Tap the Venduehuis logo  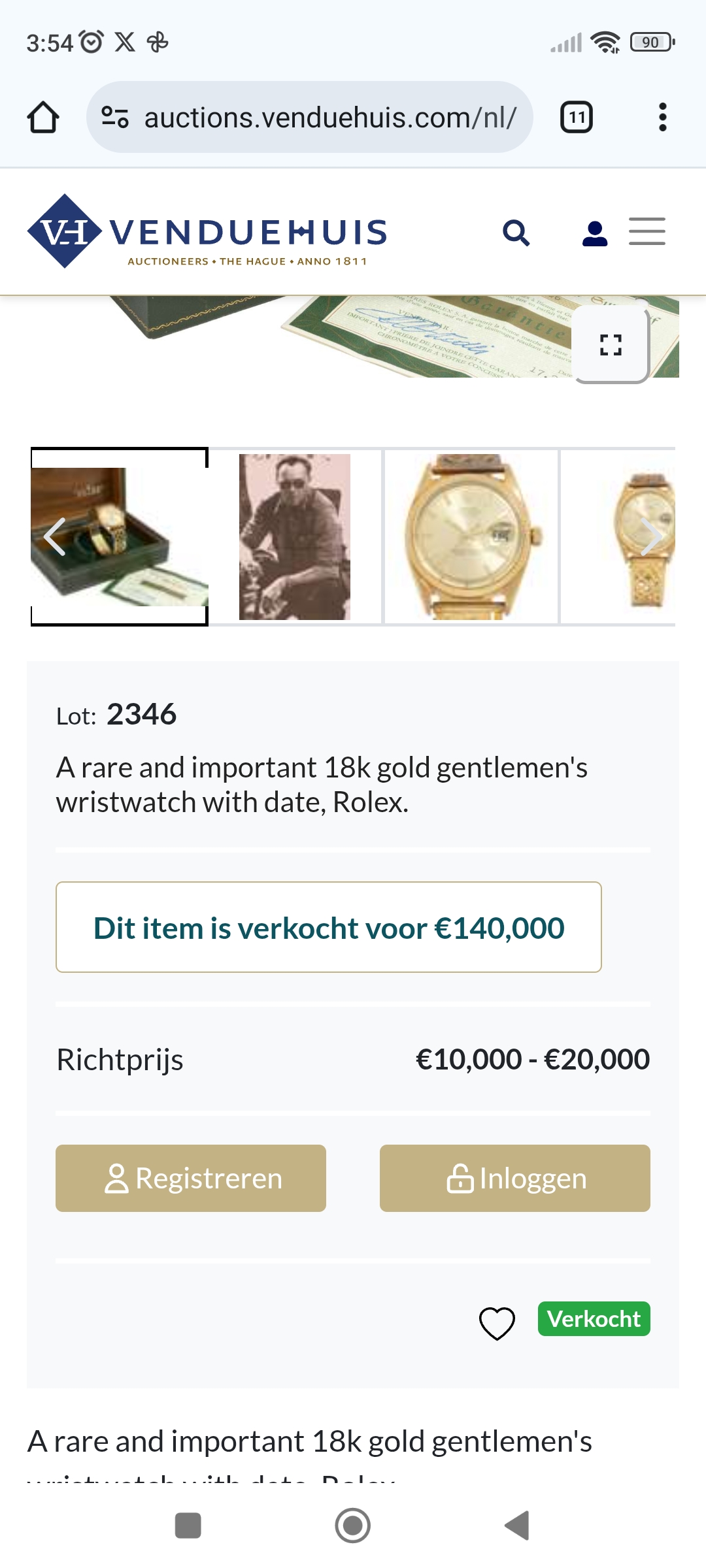(x=207, y=232)
